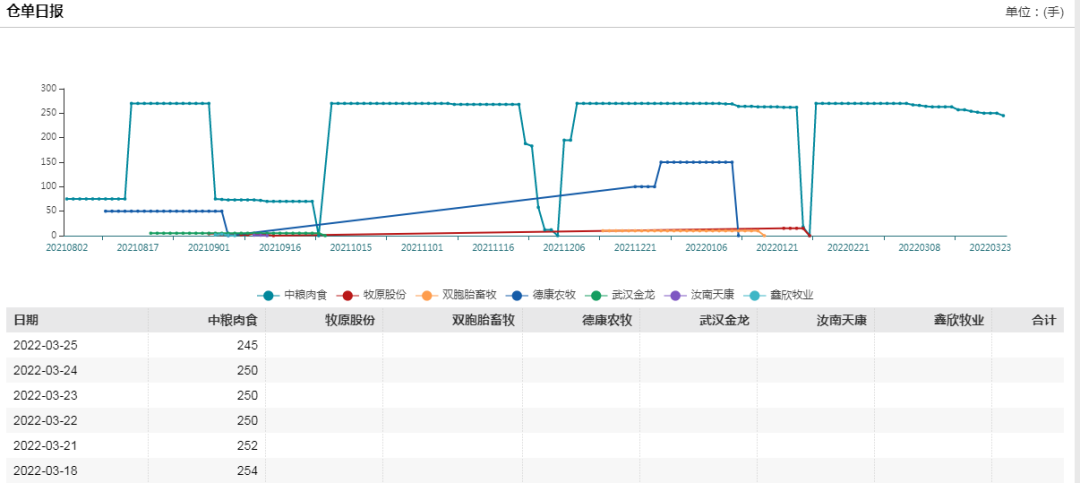Click the 鑫欣牧业 table column header
Viewport: 1080px width, 483px height.
click(x=959, y=320)
